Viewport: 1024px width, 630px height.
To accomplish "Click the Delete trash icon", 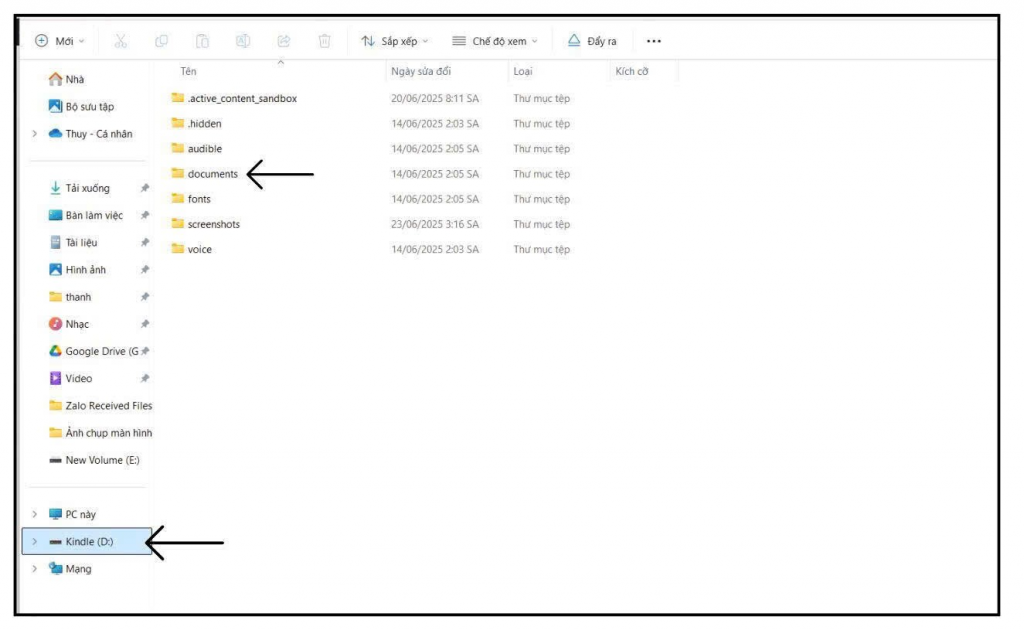I will 325,41.
